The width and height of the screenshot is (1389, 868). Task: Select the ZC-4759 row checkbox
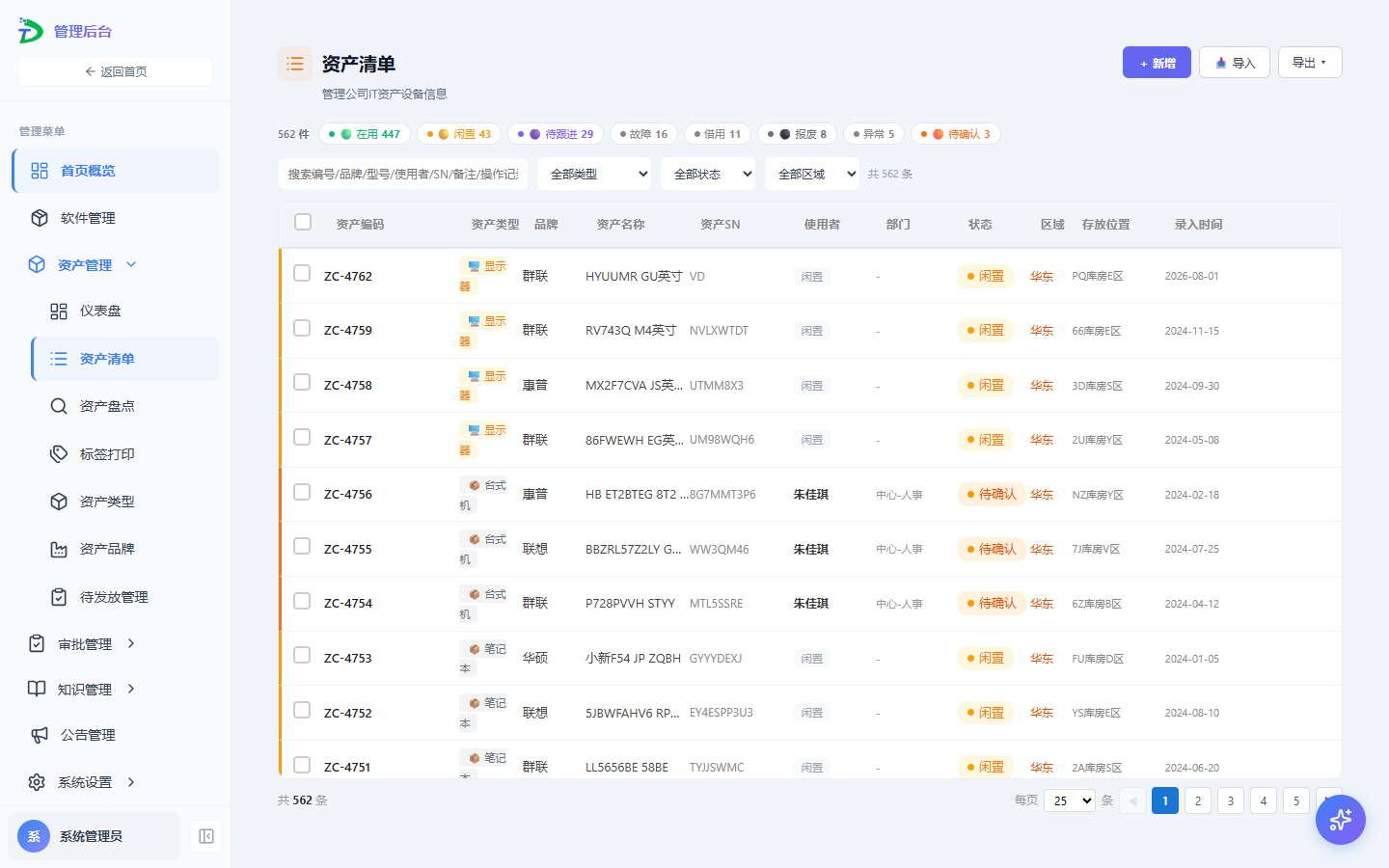tap(302, 328)
